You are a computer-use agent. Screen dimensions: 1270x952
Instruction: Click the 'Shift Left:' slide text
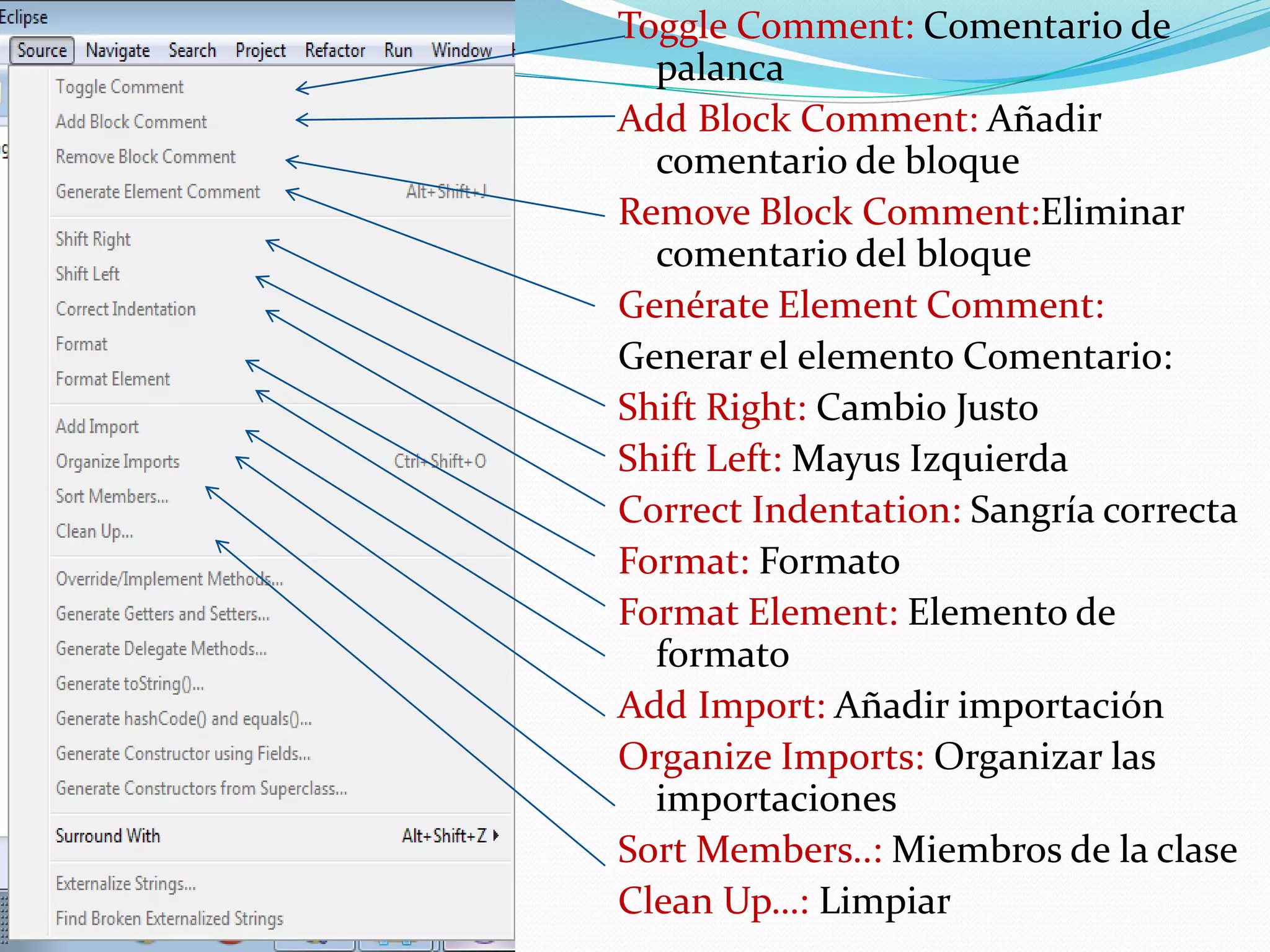point(700,459)
